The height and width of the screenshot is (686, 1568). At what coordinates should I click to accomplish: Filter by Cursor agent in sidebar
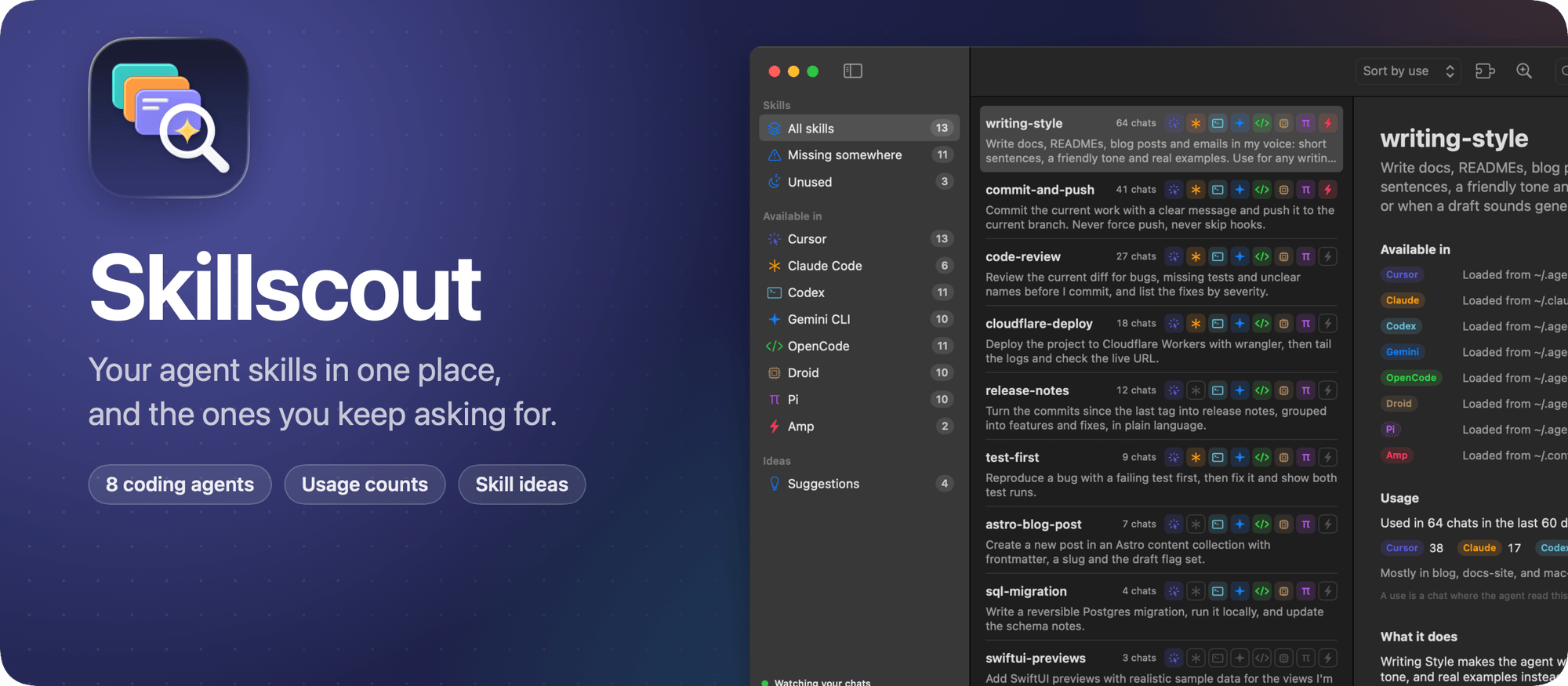[859, 239]
